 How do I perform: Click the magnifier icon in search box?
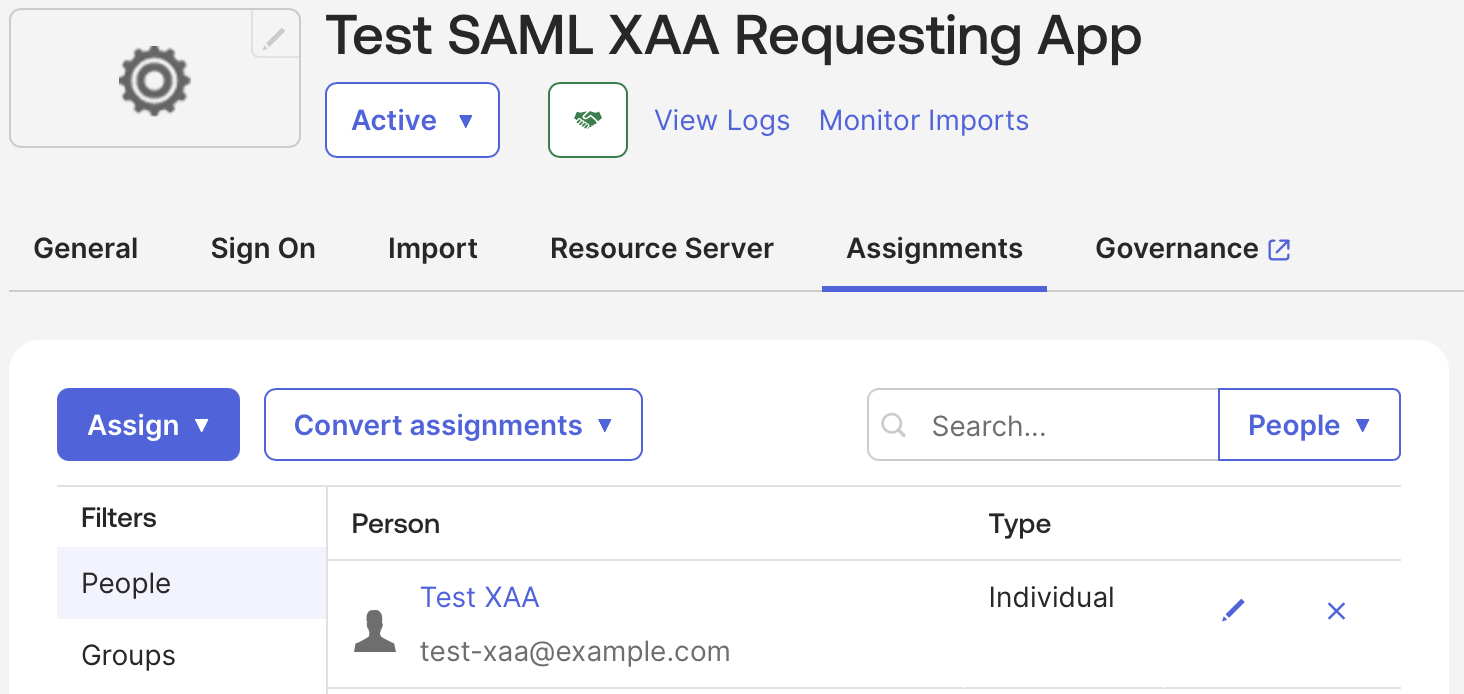click(894, 425)
